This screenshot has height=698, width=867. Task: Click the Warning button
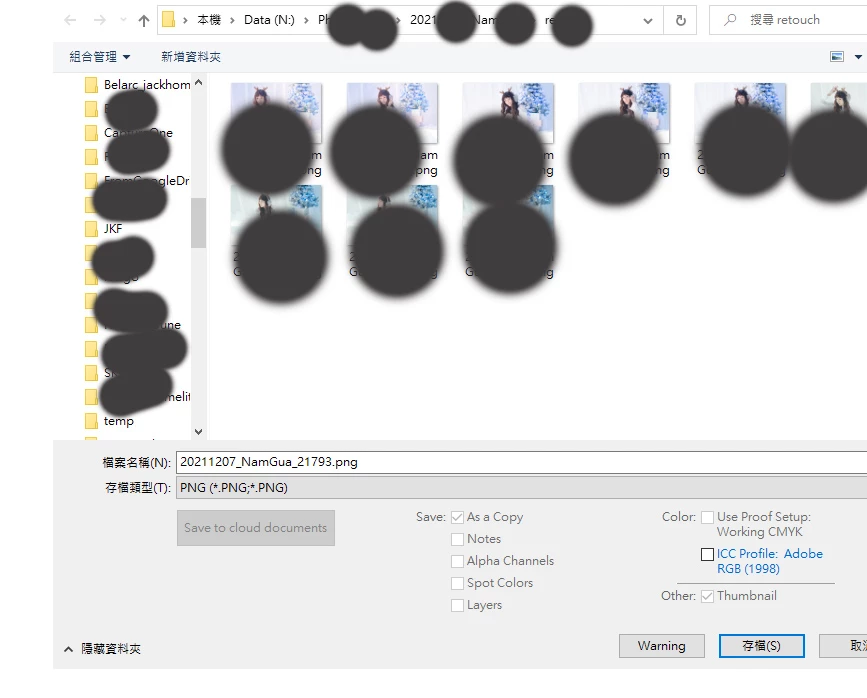[x=661, y=646]
